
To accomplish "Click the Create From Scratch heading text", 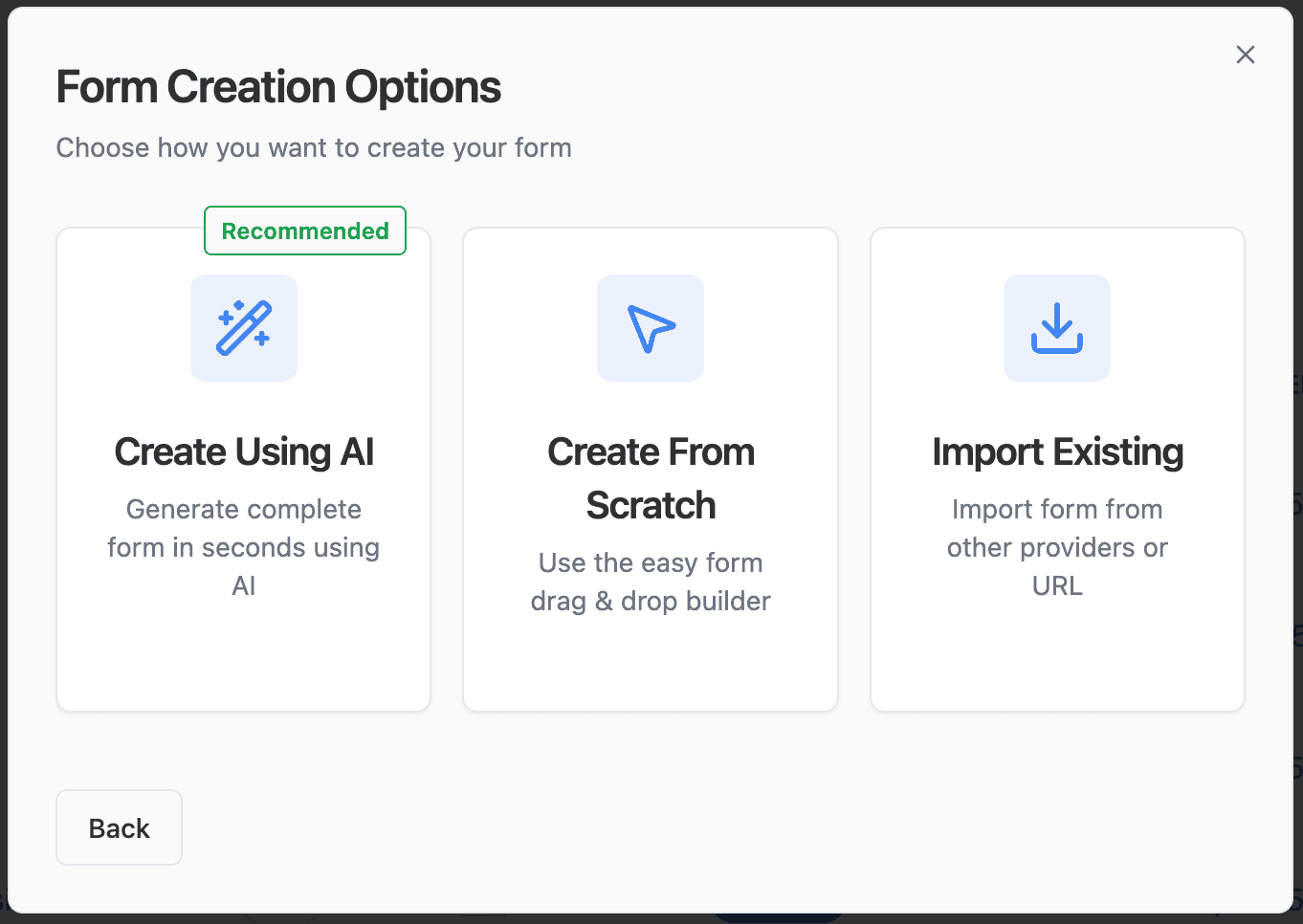I will [x=651, y=478].
